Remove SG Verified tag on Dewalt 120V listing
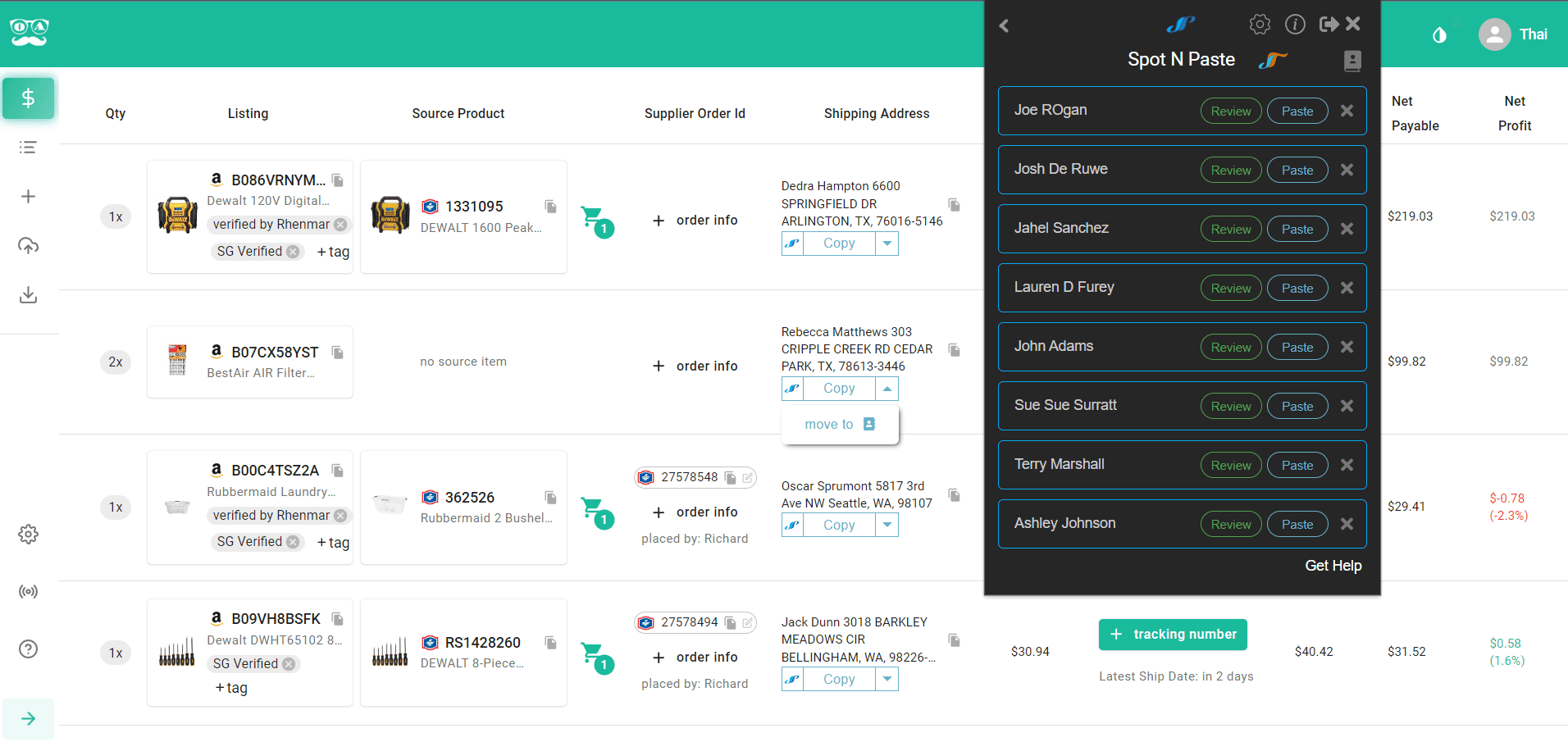Screen dimensions: 1568x742 pyautogui.click(x=293, y=252)
